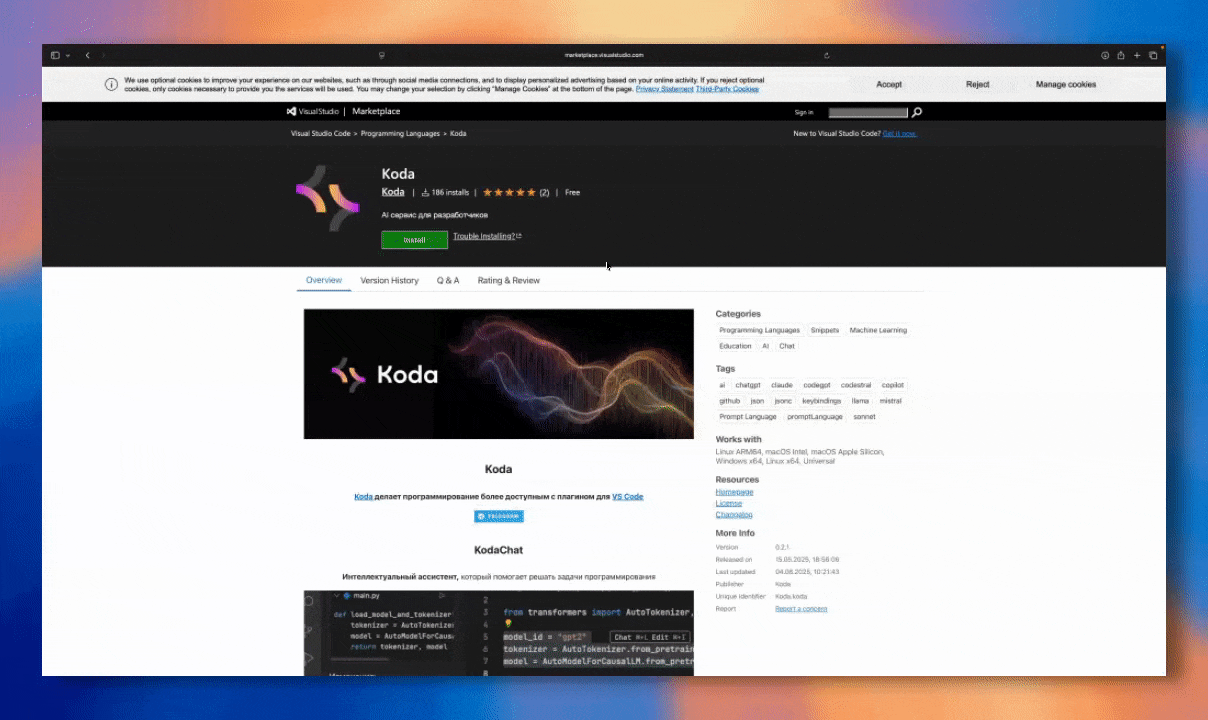Open Safari downloads icon
This screenshot has height=720, width=1208.
point(1105,55)
